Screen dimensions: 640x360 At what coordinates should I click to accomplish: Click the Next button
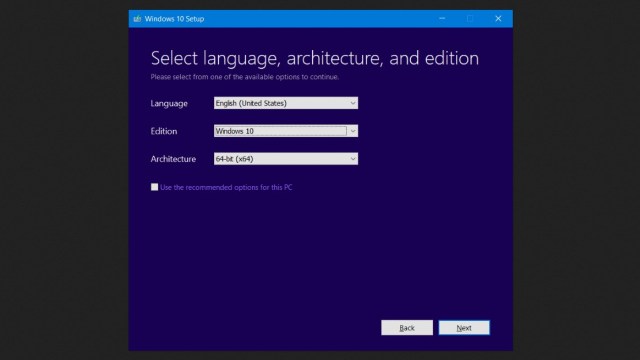point(464,328)
